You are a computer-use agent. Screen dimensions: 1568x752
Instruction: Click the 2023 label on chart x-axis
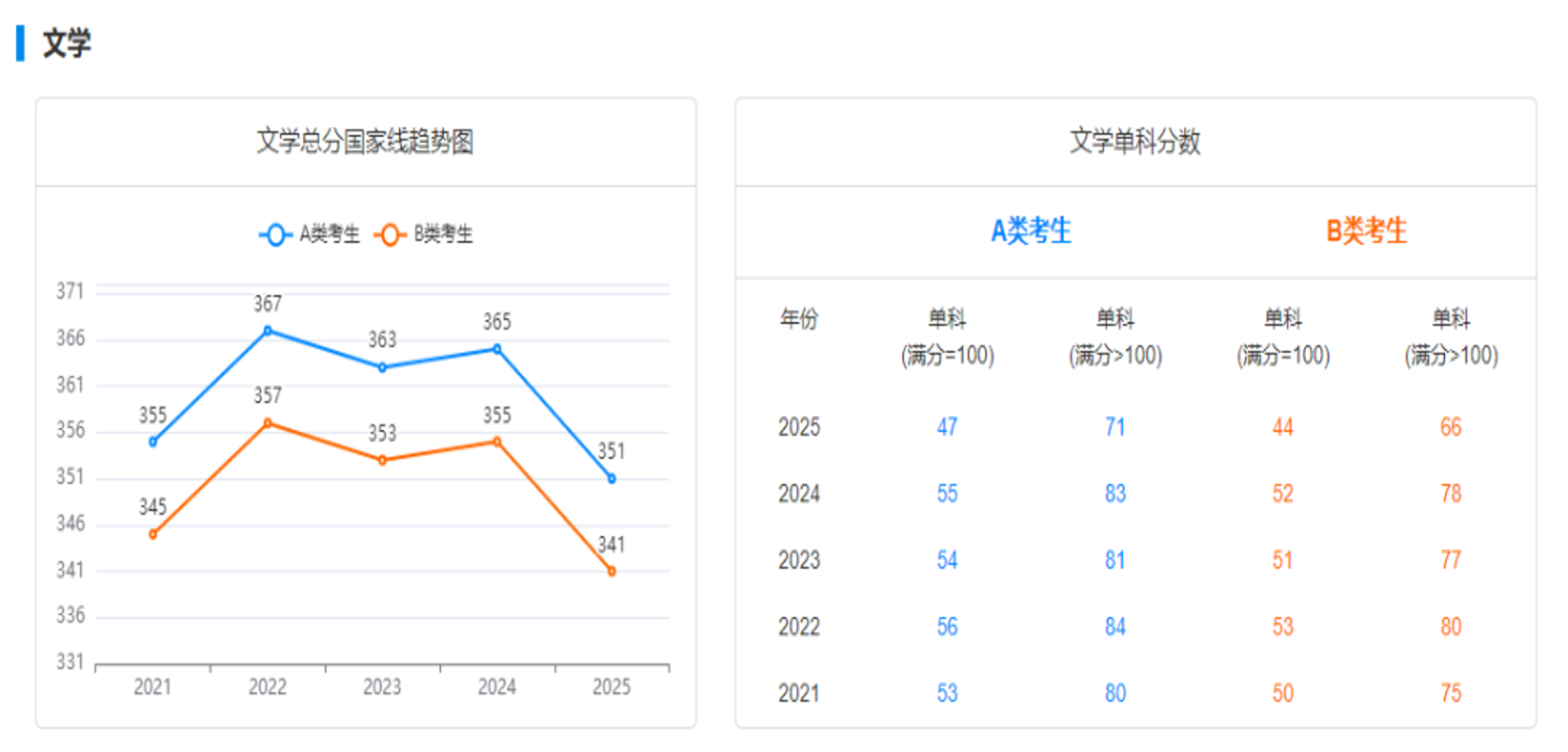[x=382, y=687]
